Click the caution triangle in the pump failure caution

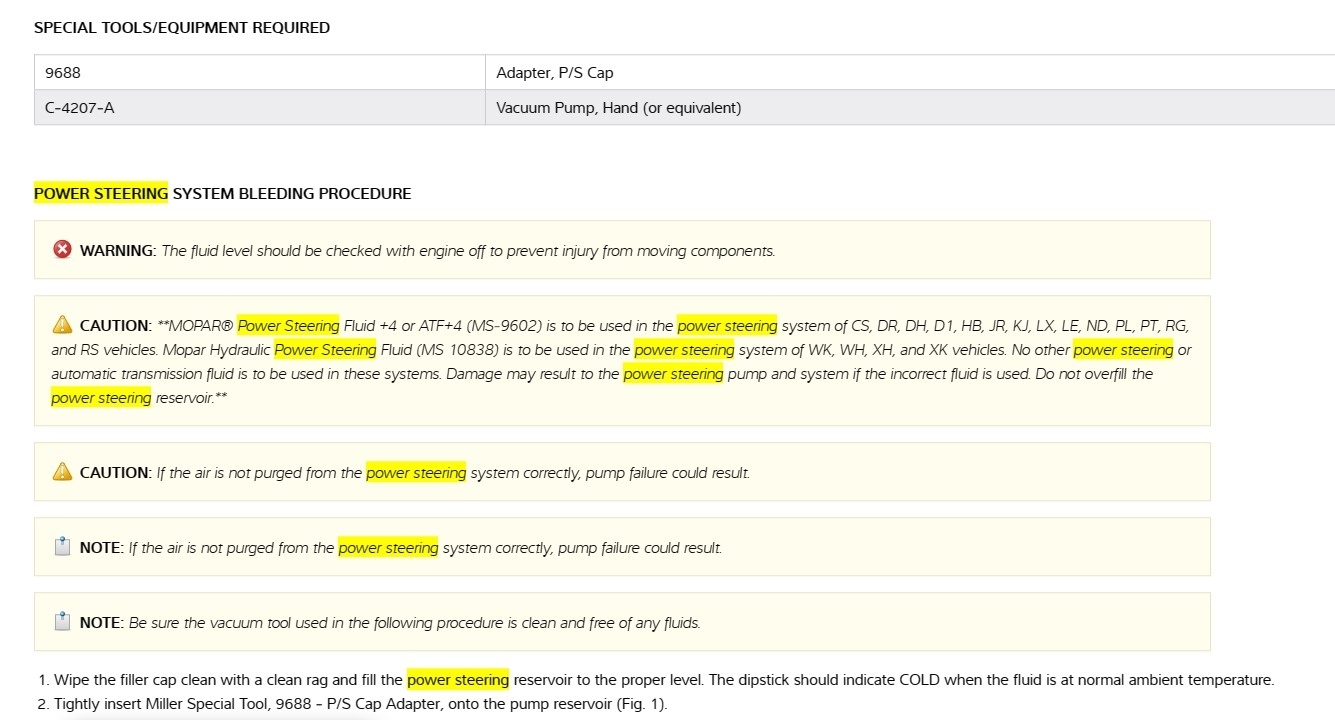click(x=62, y=472)
